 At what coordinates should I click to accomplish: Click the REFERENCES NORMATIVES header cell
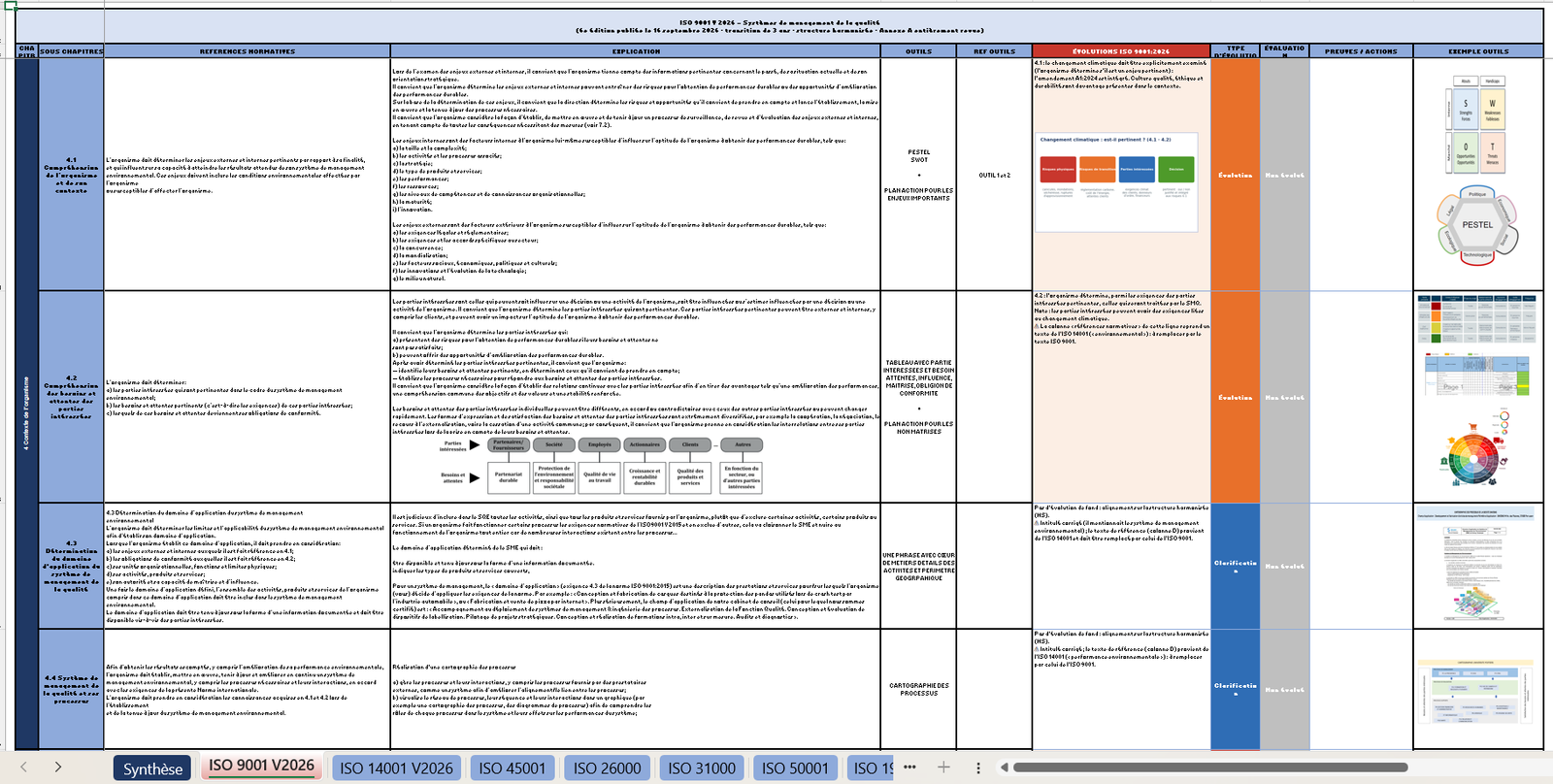pyautogui.click(x=248, y=51)
